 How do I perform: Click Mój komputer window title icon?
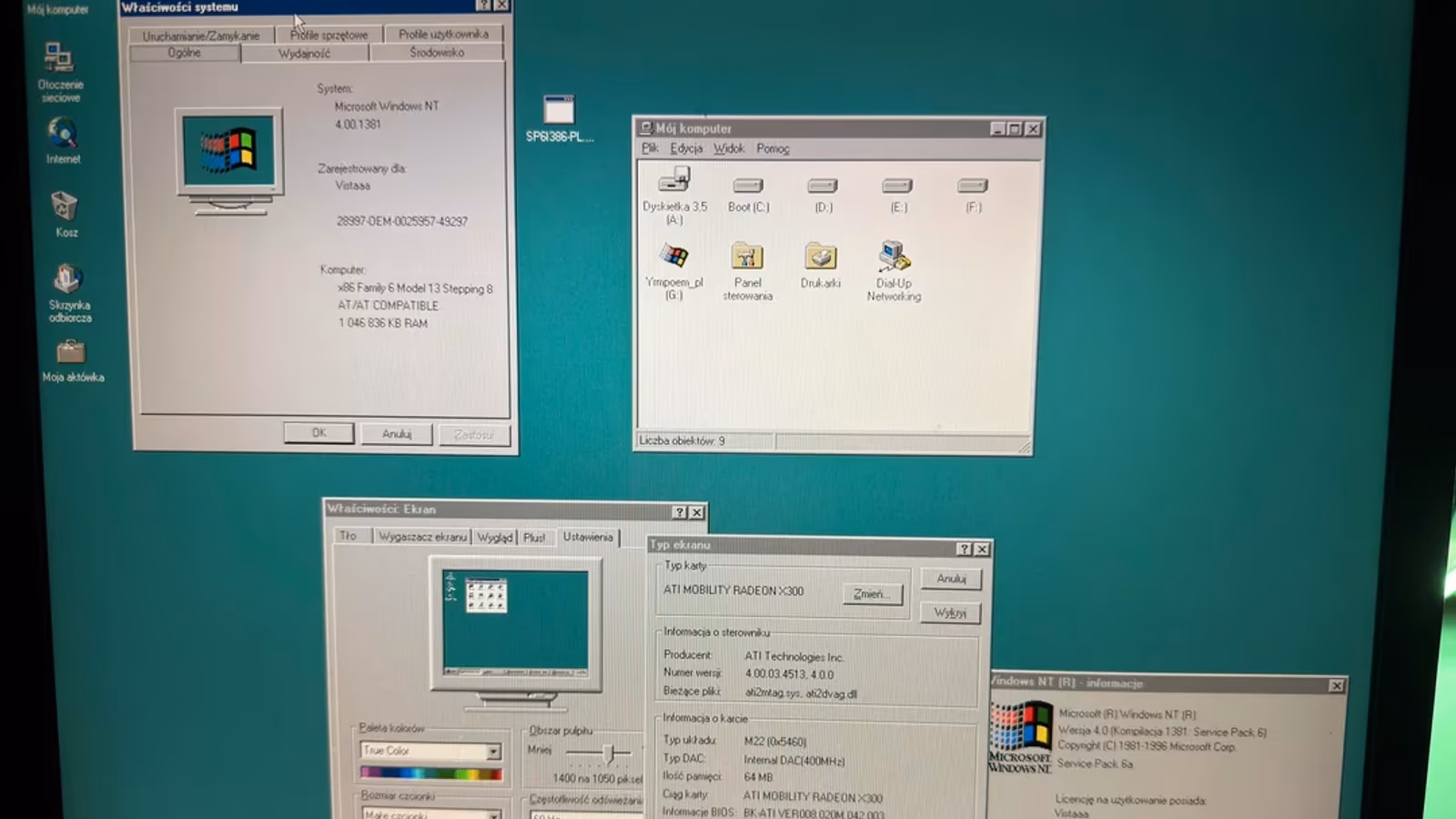coord(646,128)
